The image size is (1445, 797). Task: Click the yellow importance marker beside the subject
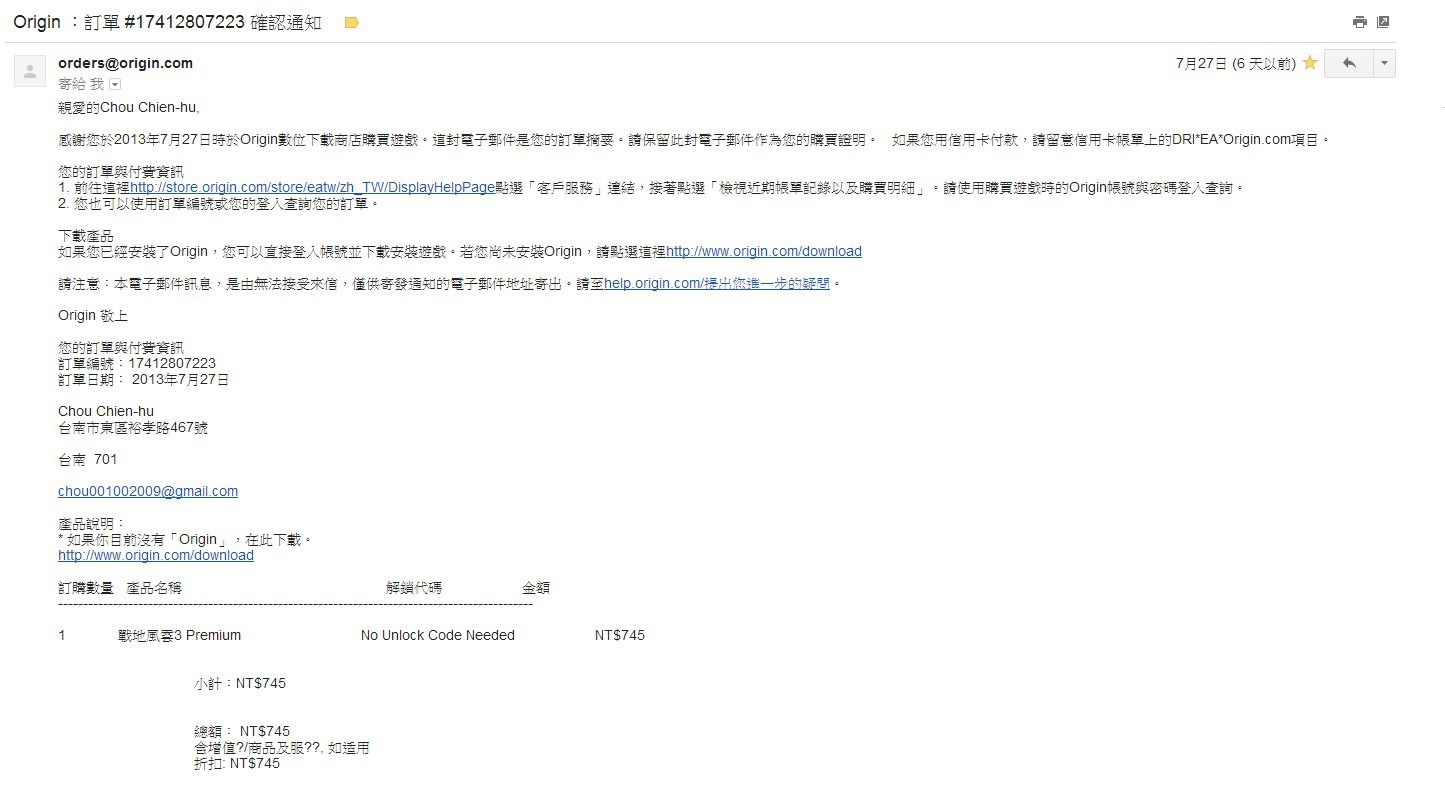(x=351, y=22)
